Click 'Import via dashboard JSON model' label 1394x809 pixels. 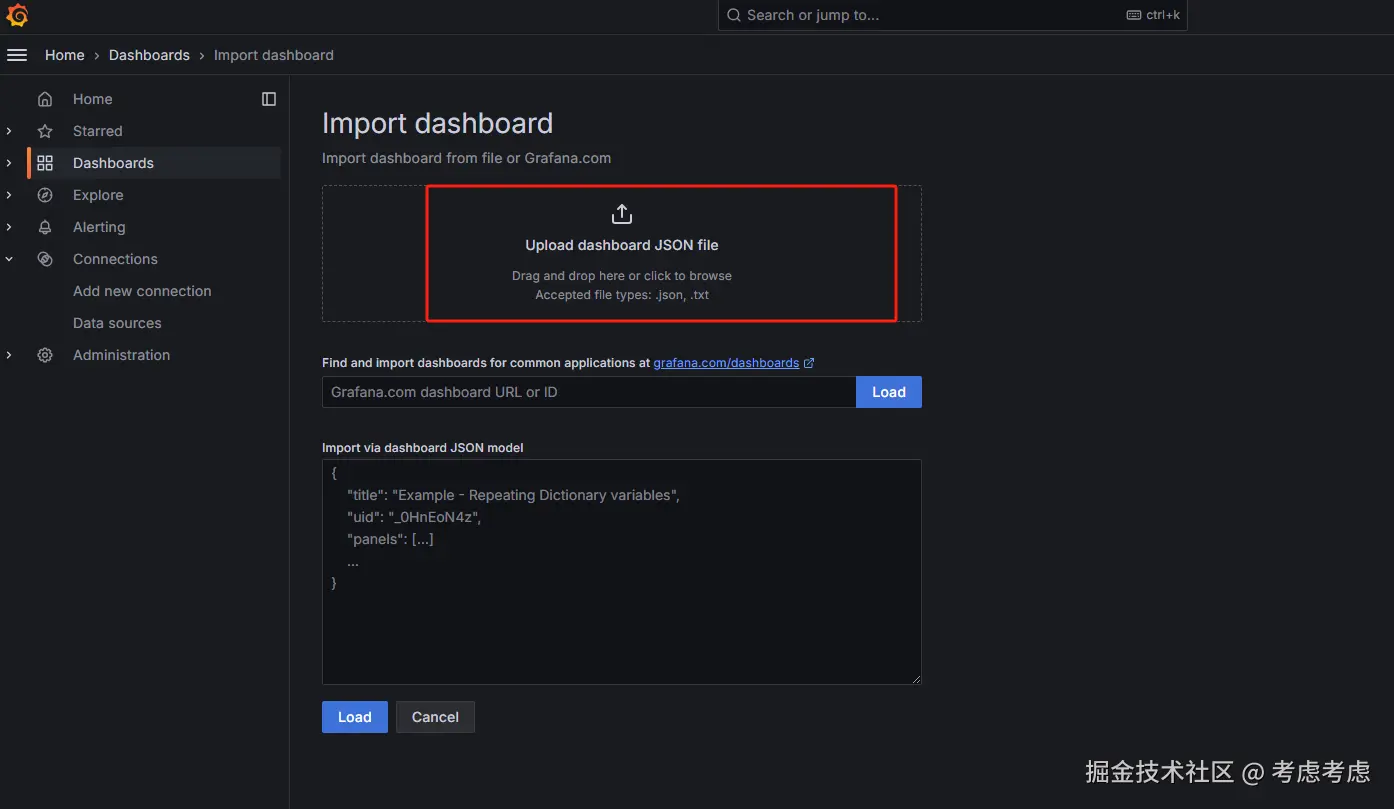(422, 447)
